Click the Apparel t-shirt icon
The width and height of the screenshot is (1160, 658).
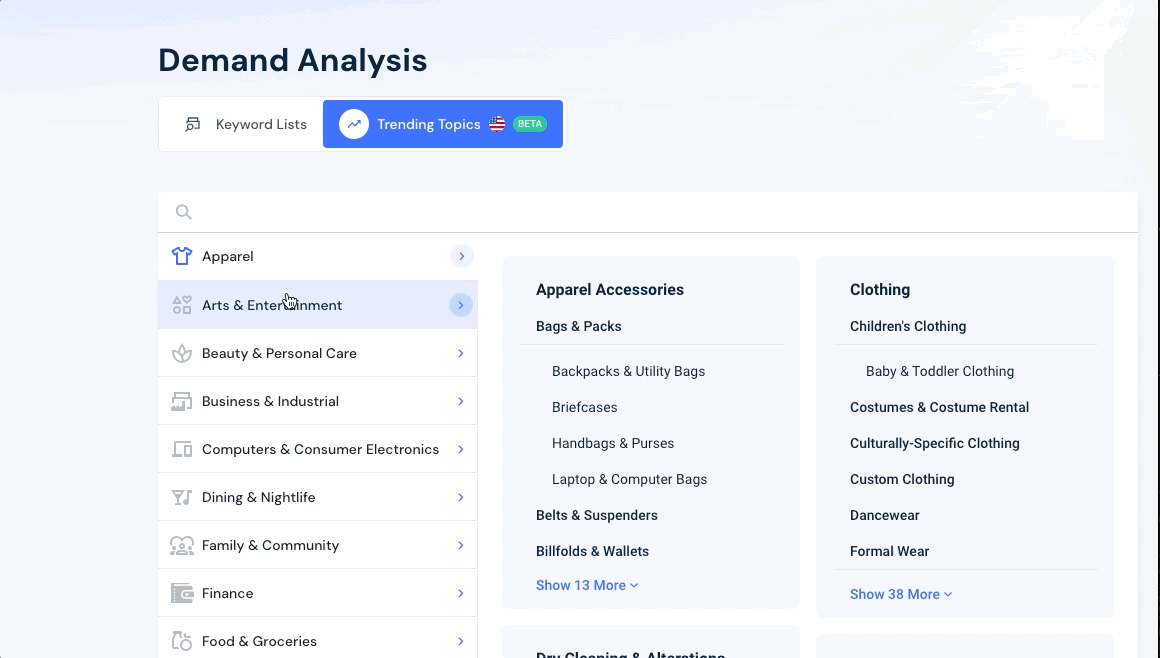pyautogui.click(x=181, y=256)
